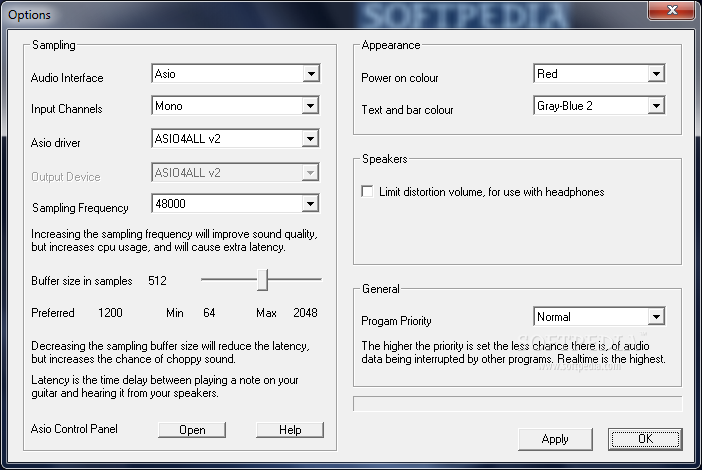Expand the Input Channels combo box
The image size is (702, 470).
(311, 106)
